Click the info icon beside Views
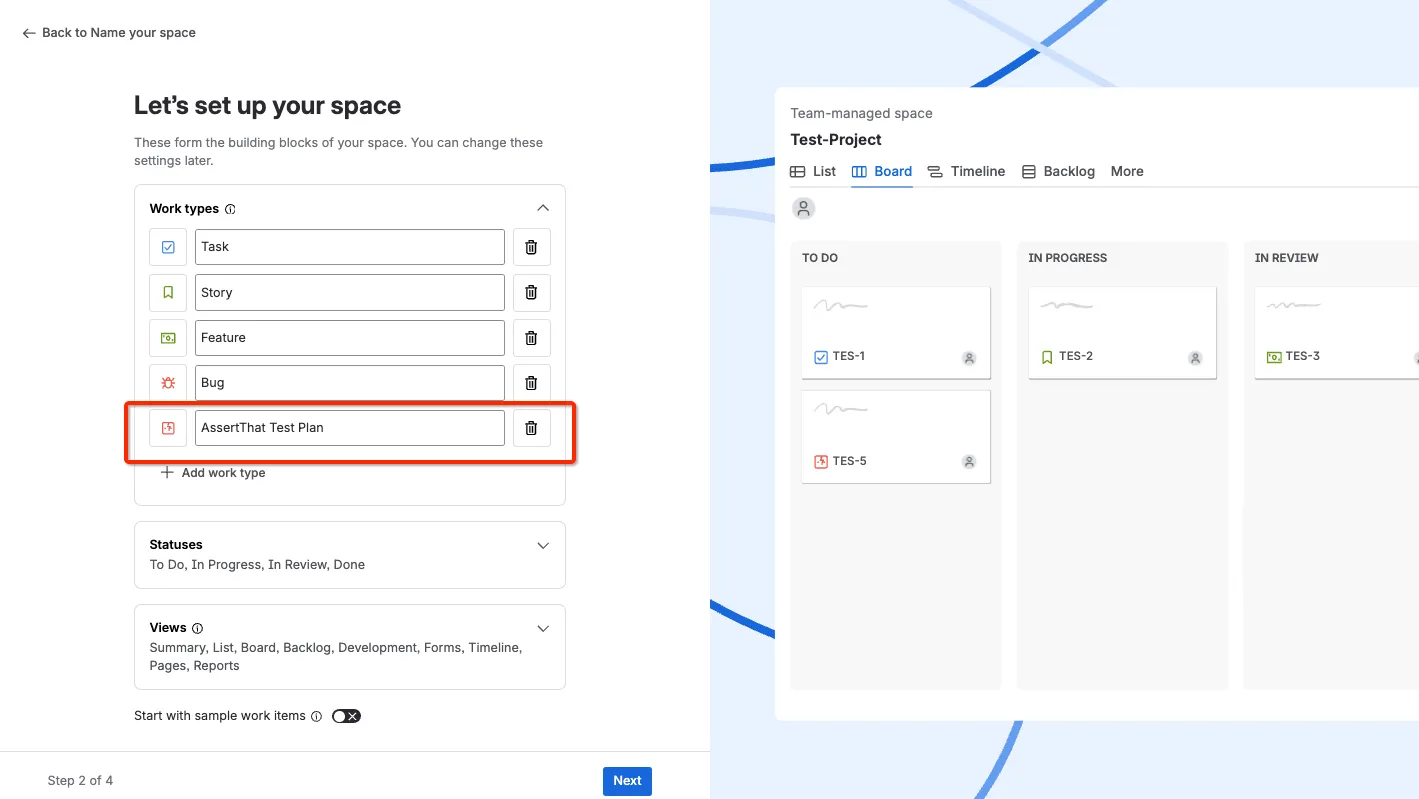This screenshot has width=1419, height=799. 197,628
